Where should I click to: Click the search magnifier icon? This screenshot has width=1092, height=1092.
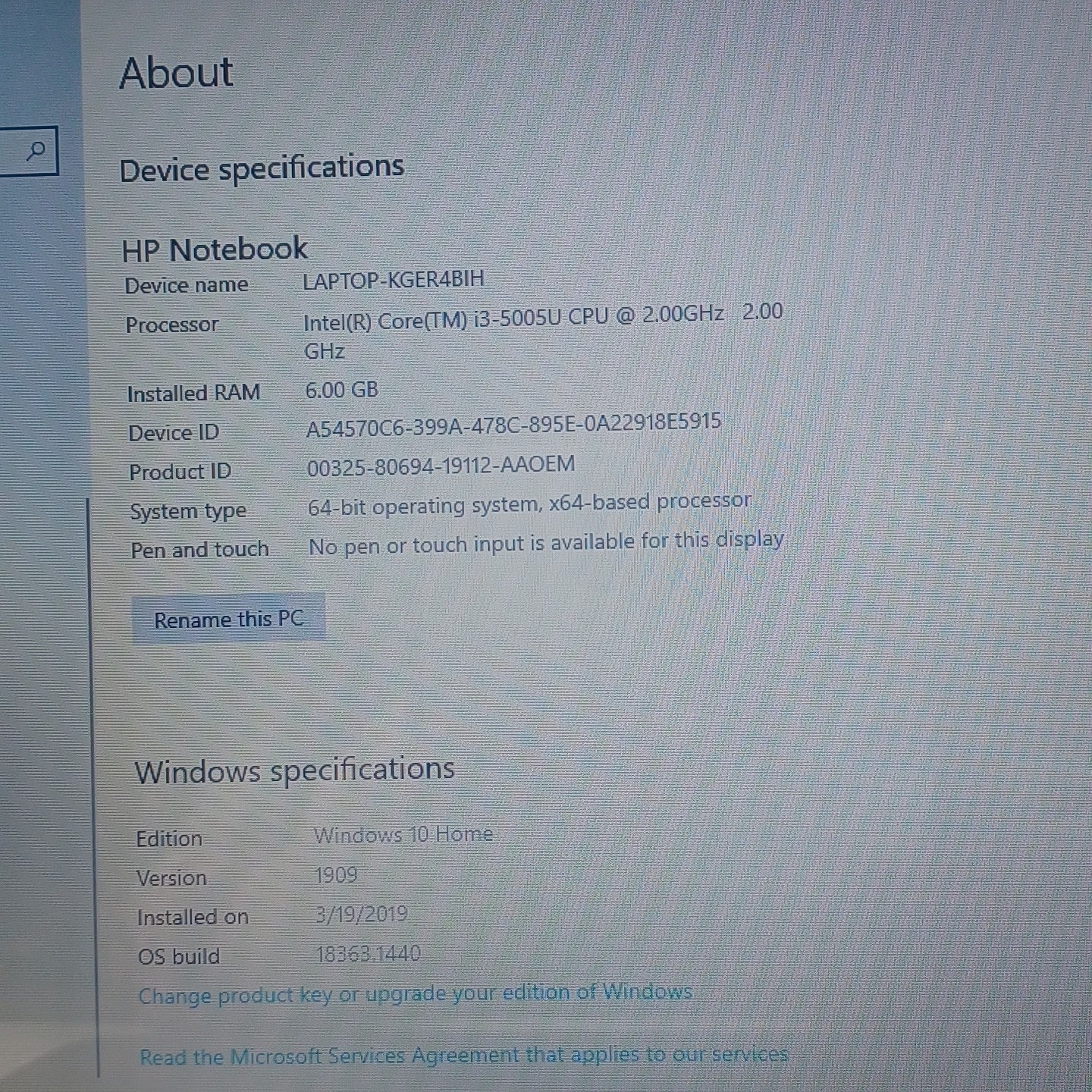pos(35,151)
